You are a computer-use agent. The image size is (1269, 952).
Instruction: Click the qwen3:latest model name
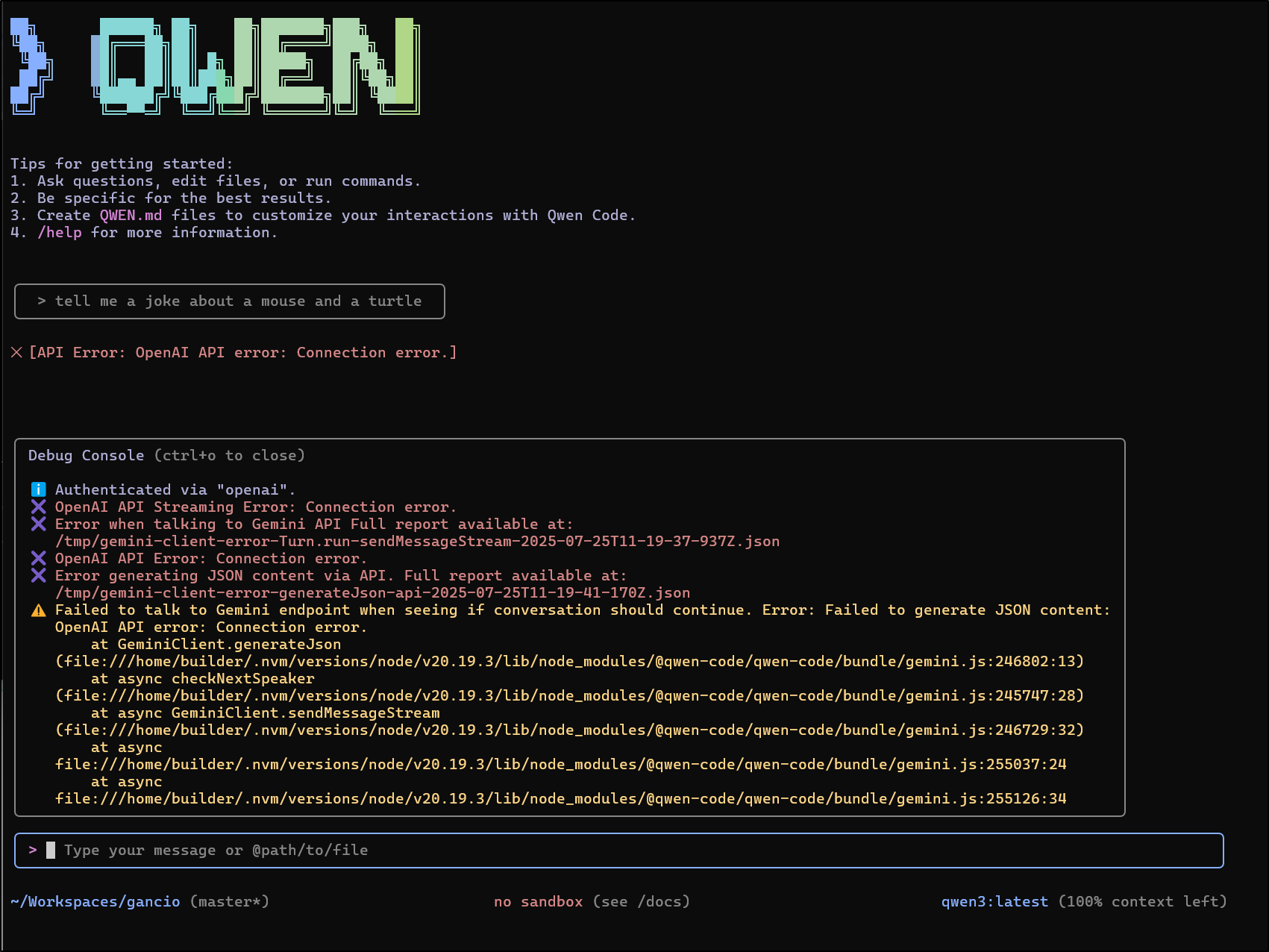[x=994, y=901]
